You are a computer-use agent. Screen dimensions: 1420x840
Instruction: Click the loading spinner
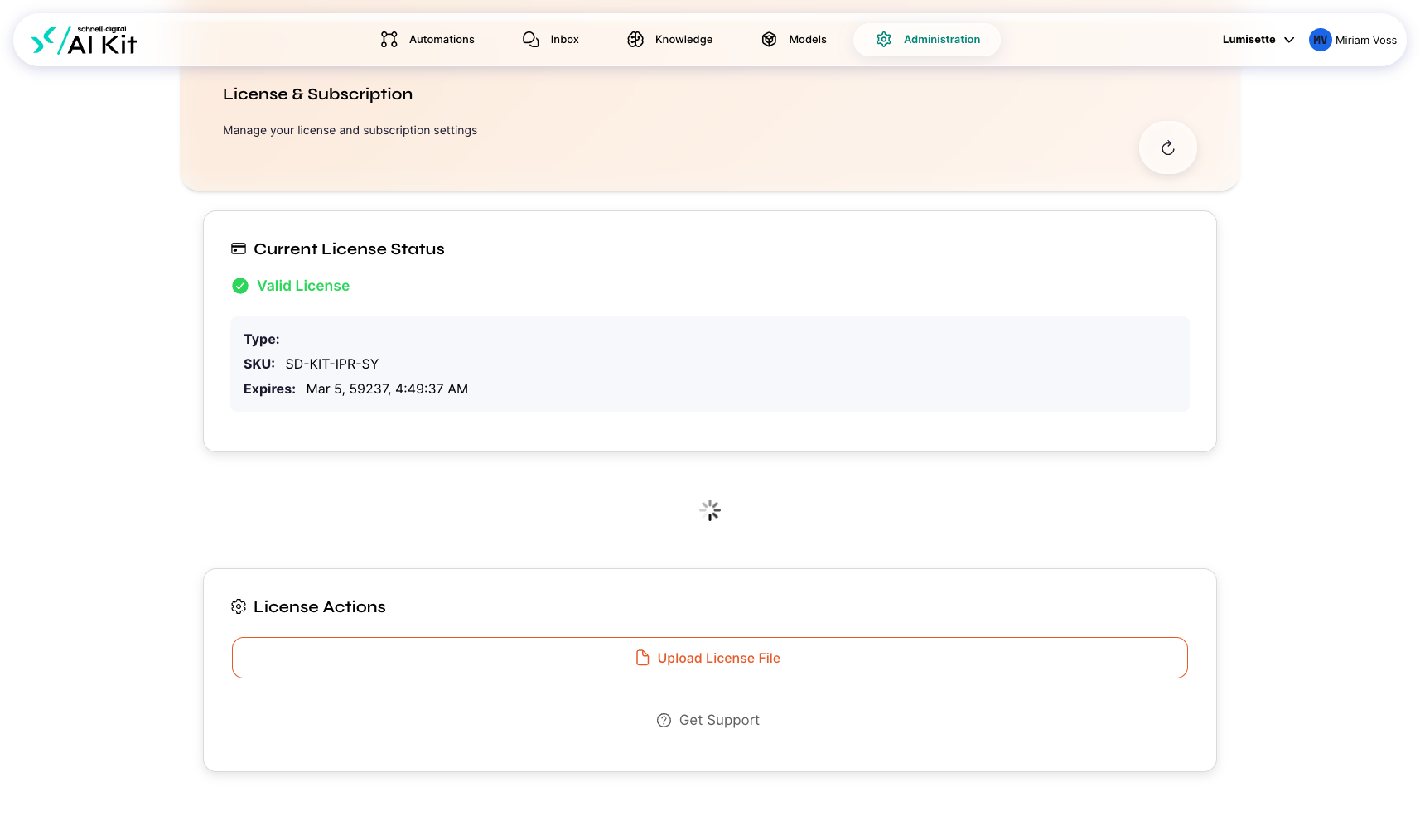[x=710, y=510]
